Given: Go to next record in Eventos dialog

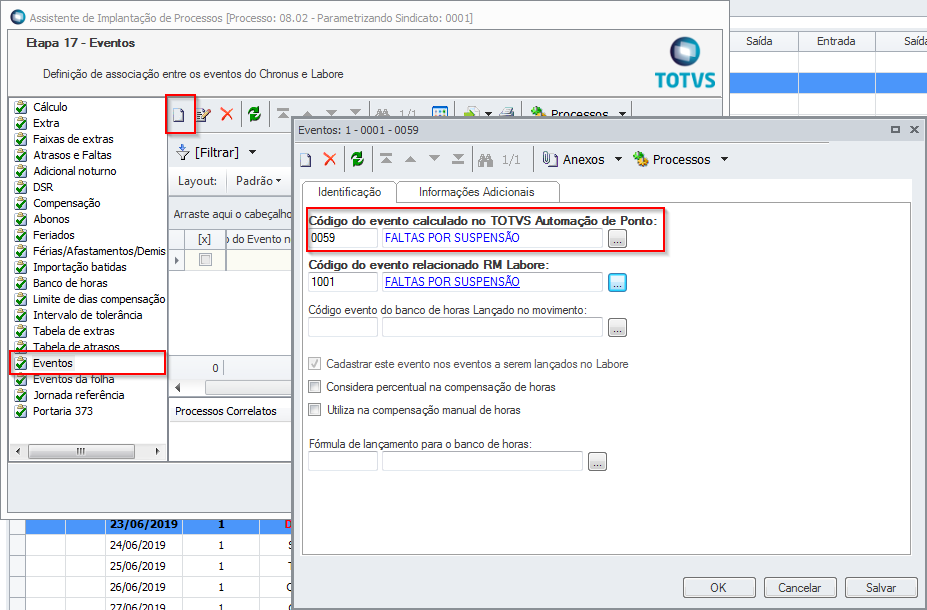Looking at the screenshot, I should pos(435,159).
